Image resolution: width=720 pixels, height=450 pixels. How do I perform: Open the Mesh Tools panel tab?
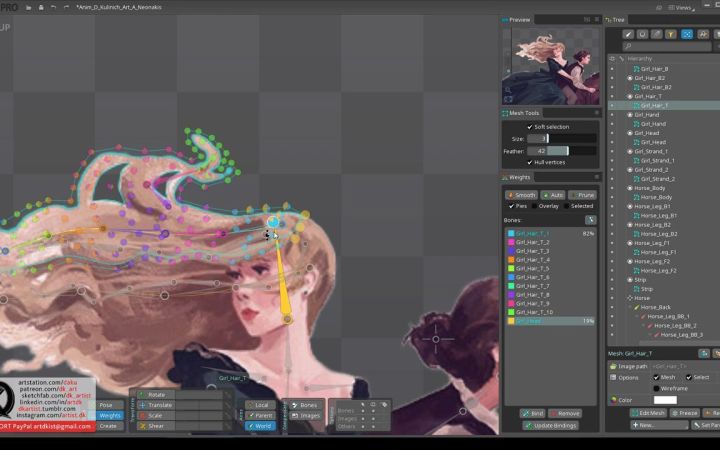coord(521,113)
